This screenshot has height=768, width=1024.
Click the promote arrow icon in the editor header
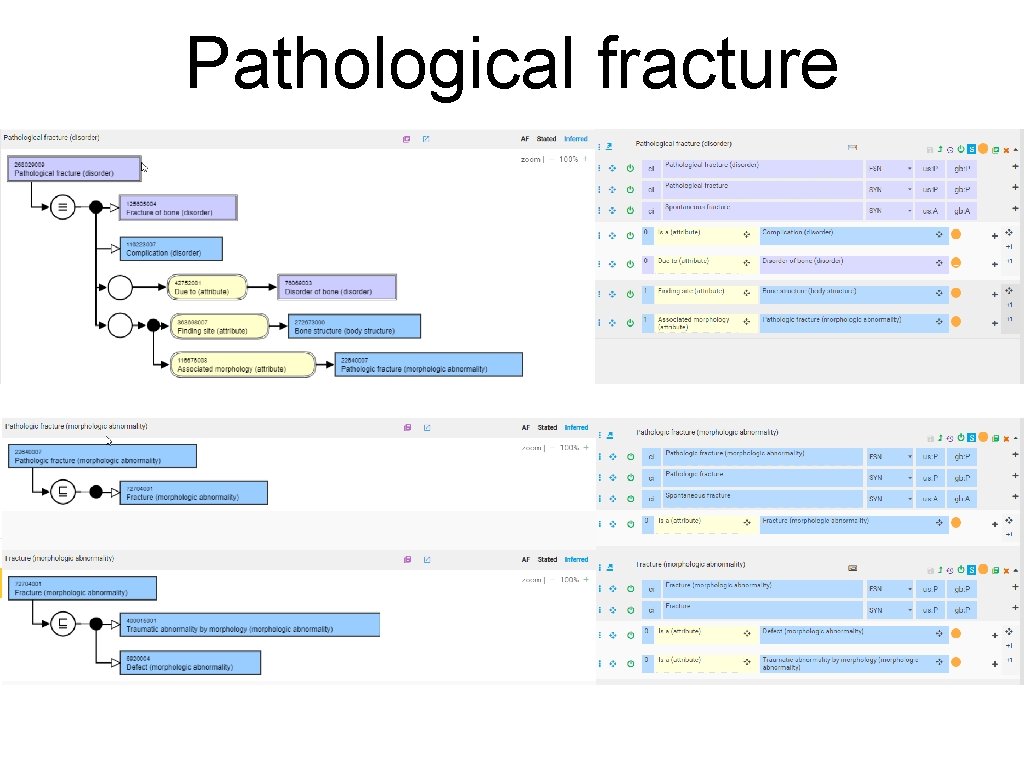(x=940, y=148)
